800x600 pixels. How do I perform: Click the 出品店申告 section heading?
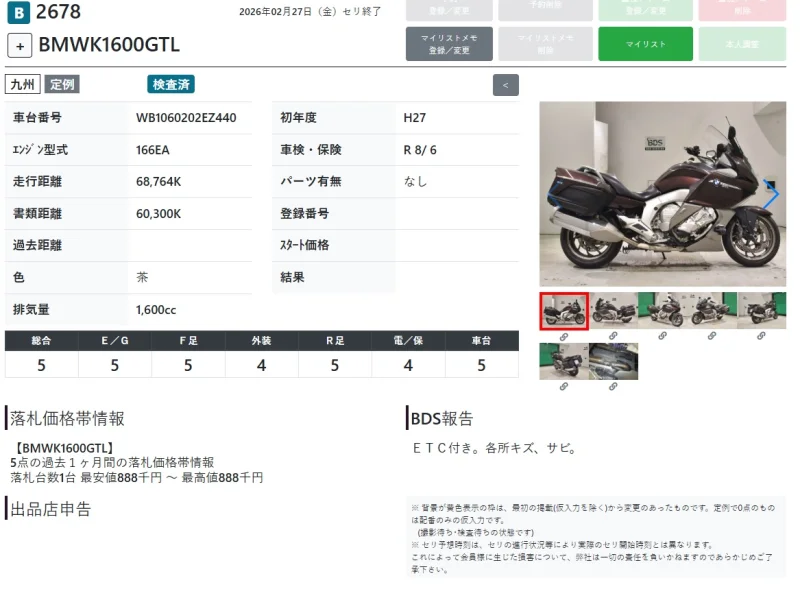point(51,509)
